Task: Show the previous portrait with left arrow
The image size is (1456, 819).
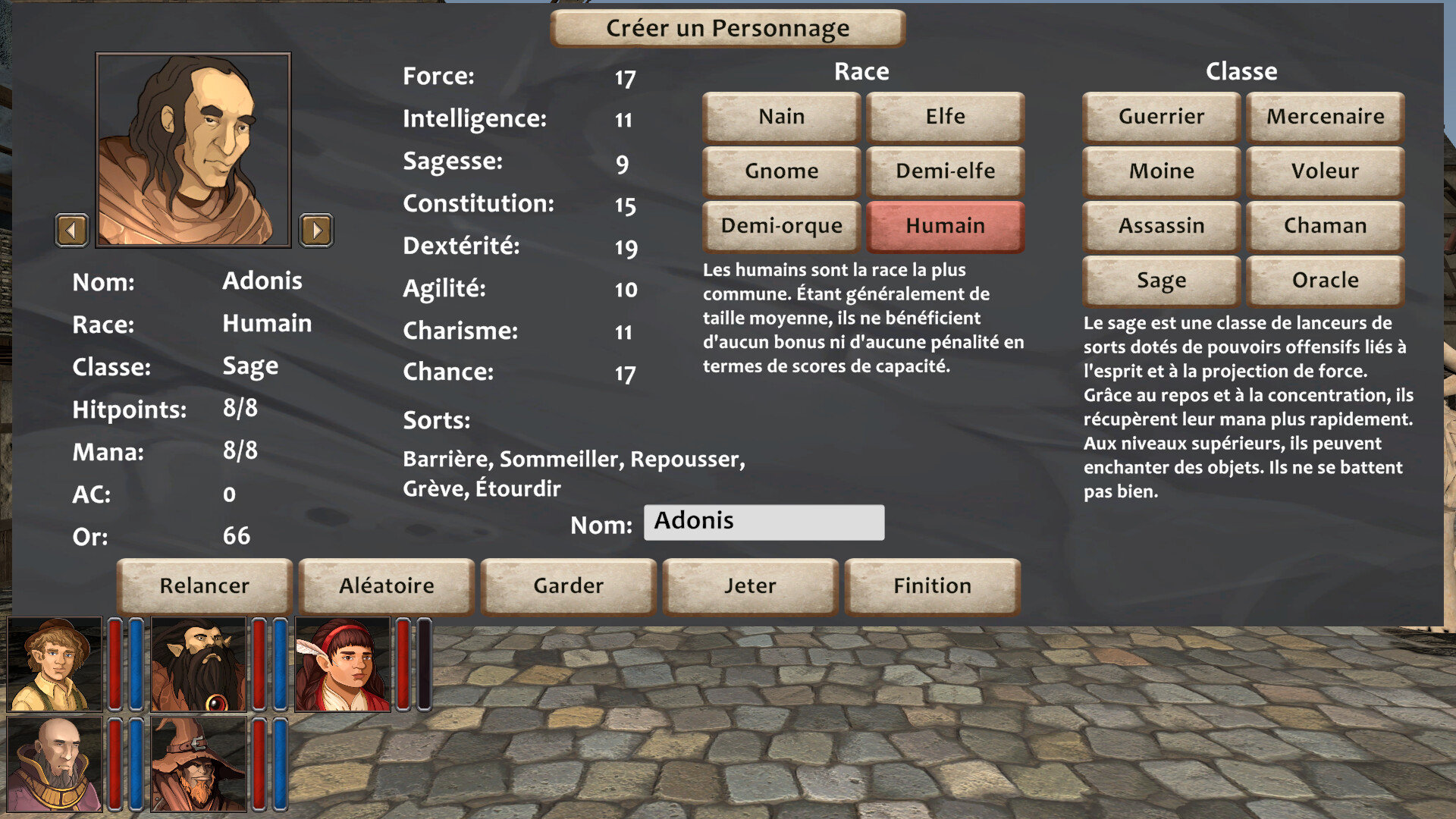Action: [72, 230]
